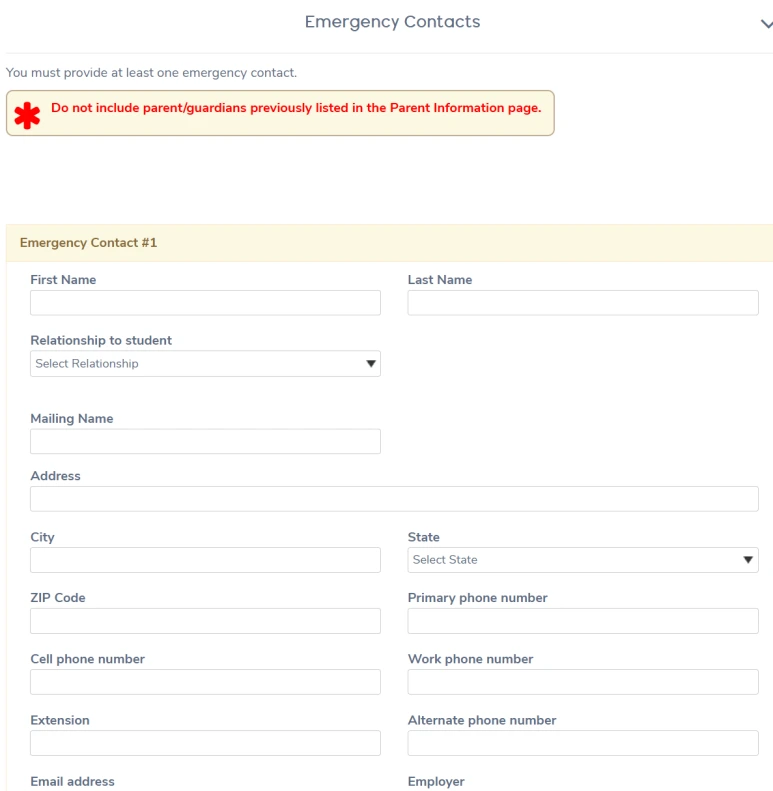
Task: Click the ZIP Code field
Action: pyautogui.click(x=205, y=621)
